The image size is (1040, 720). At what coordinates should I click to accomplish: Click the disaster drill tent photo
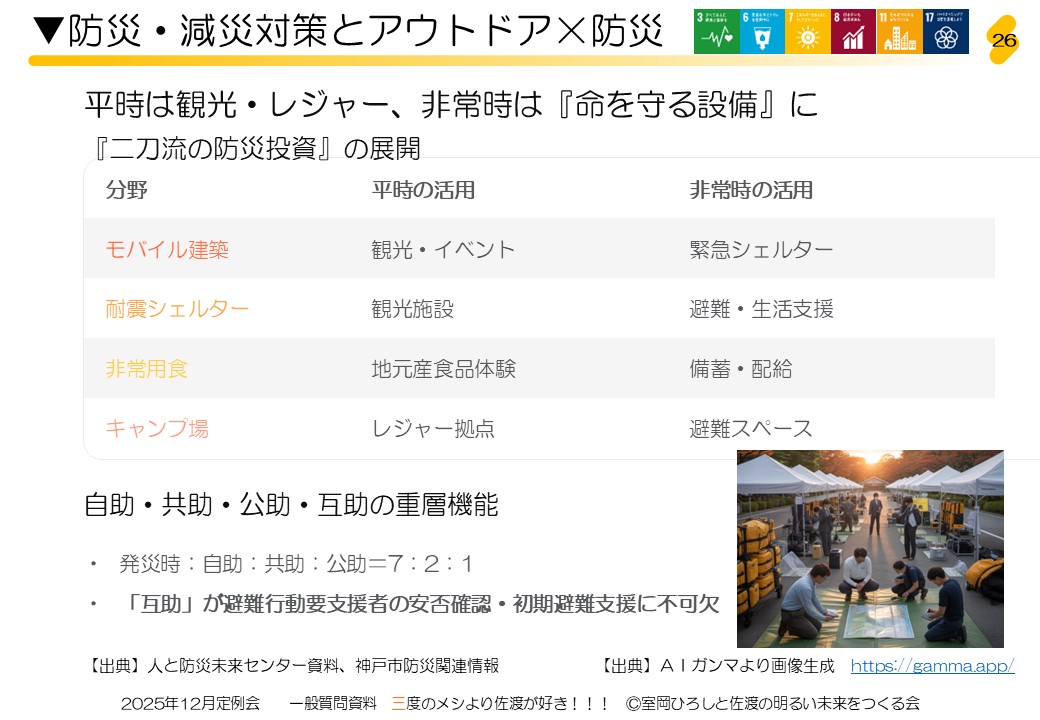click(x=870, y=548)
